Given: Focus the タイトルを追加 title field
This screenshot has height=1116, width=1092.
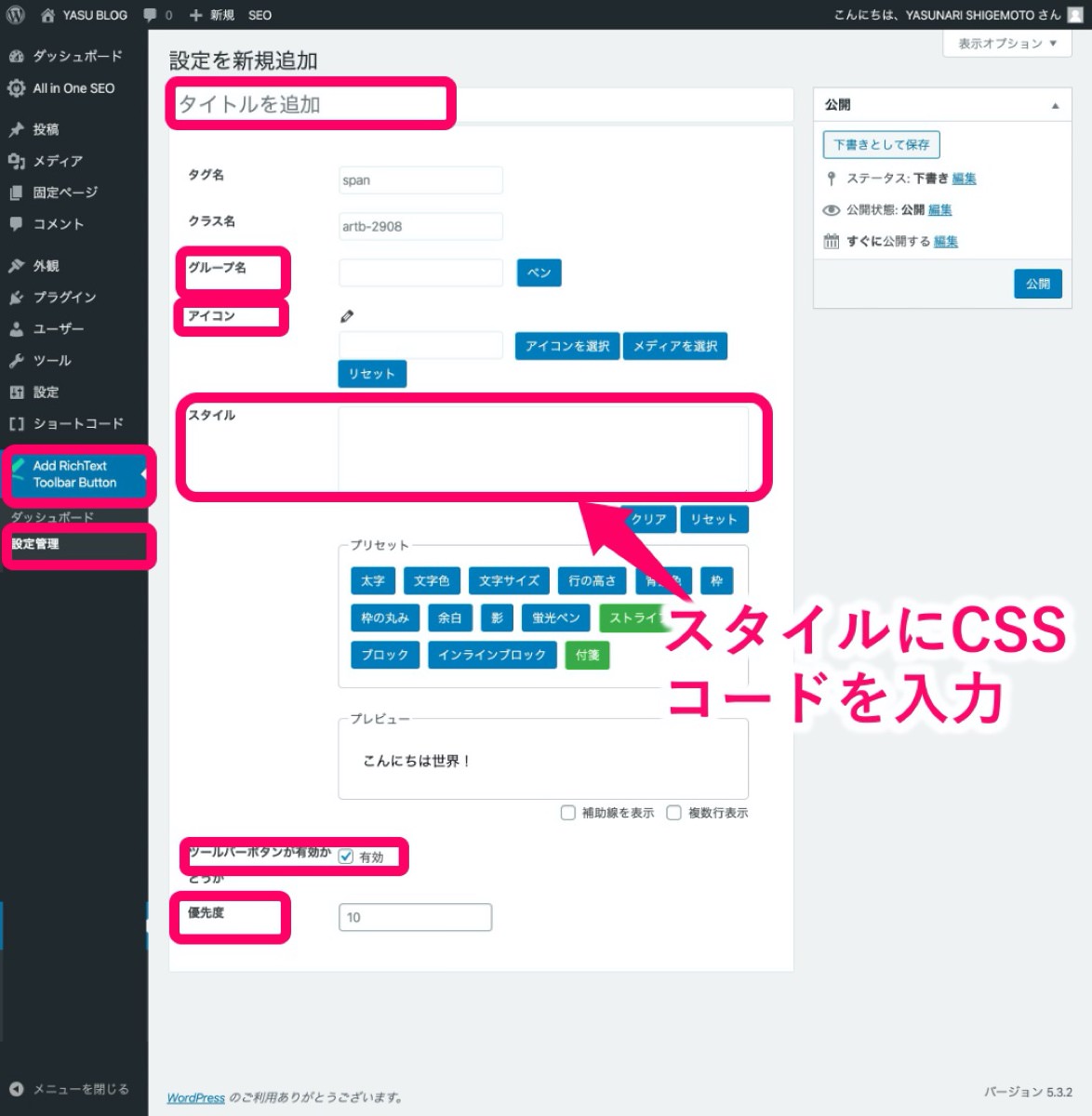Looking at the screenshot, I should 481,104.
